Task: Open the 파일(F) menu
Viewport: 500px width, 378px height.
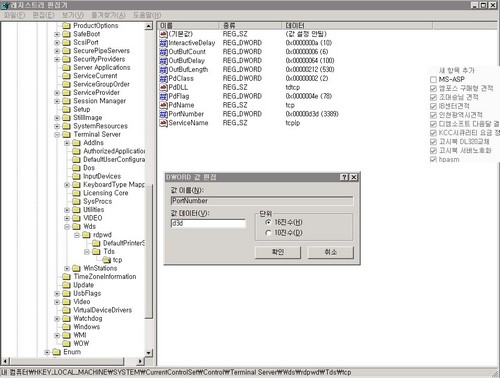Action: 14,15
